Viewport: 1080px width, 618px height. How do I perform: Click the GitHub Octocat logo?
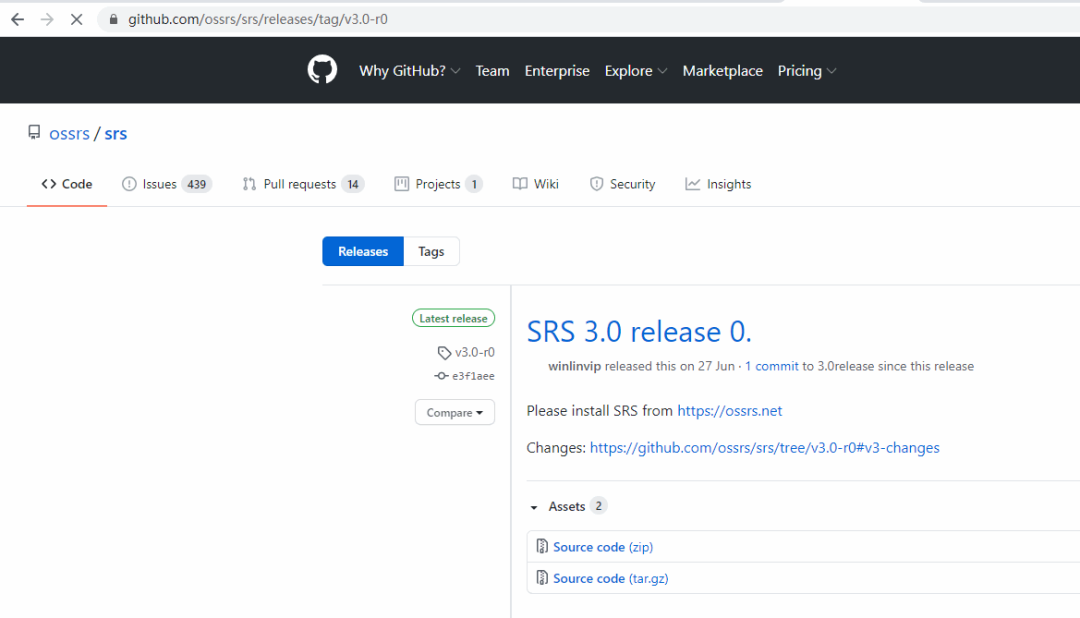coord(322,70)
